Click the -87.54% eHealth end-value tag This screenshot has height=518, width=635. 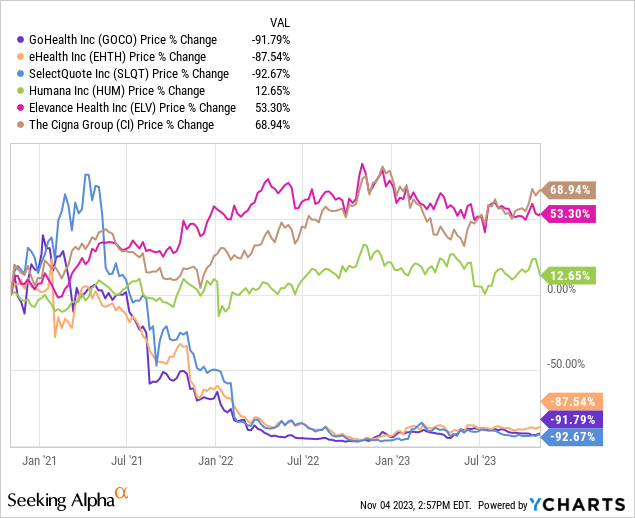(x=569, y=401)
